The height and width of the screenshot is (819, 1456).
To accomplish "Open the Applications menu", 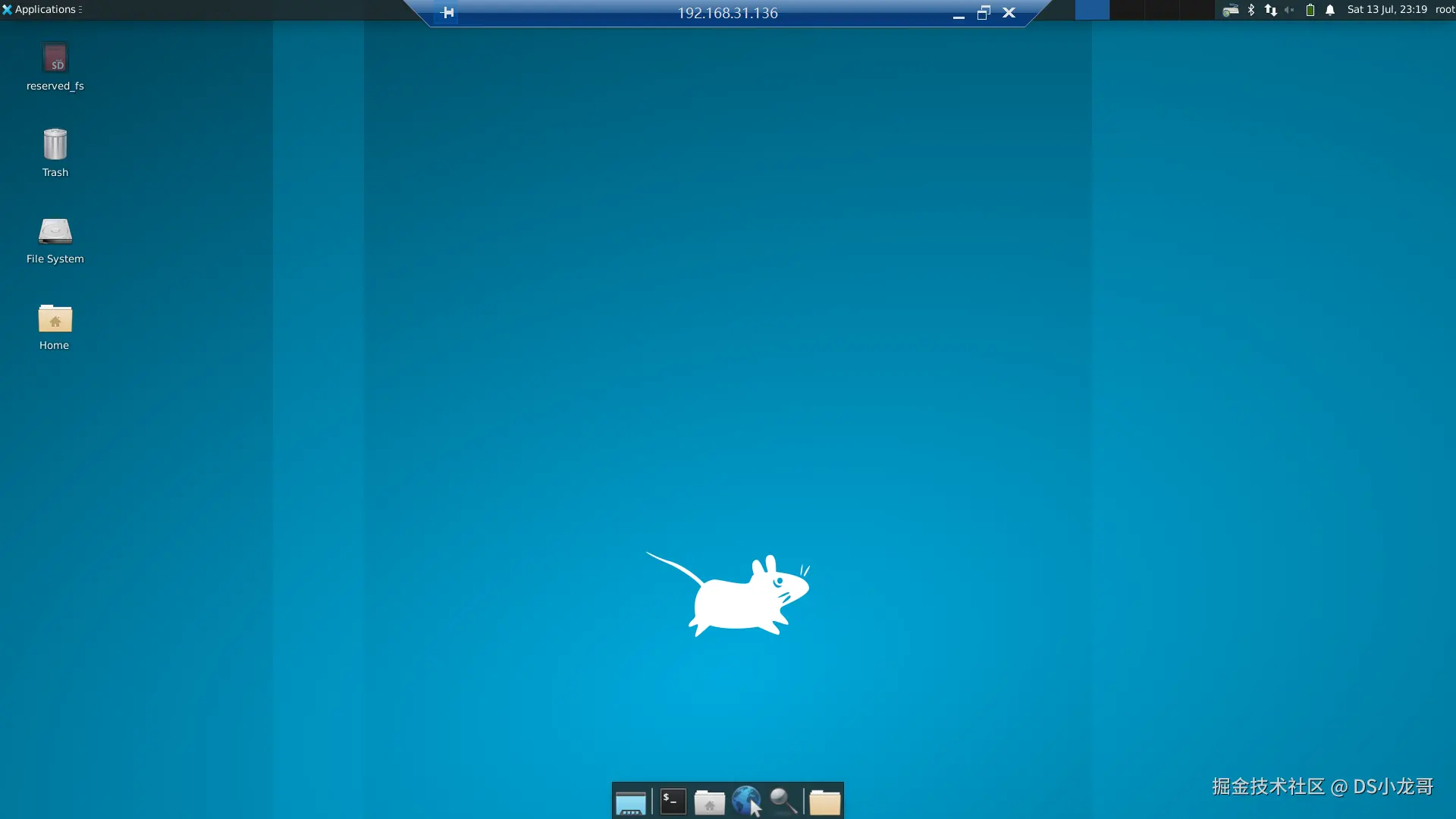I will pos(42,10).
